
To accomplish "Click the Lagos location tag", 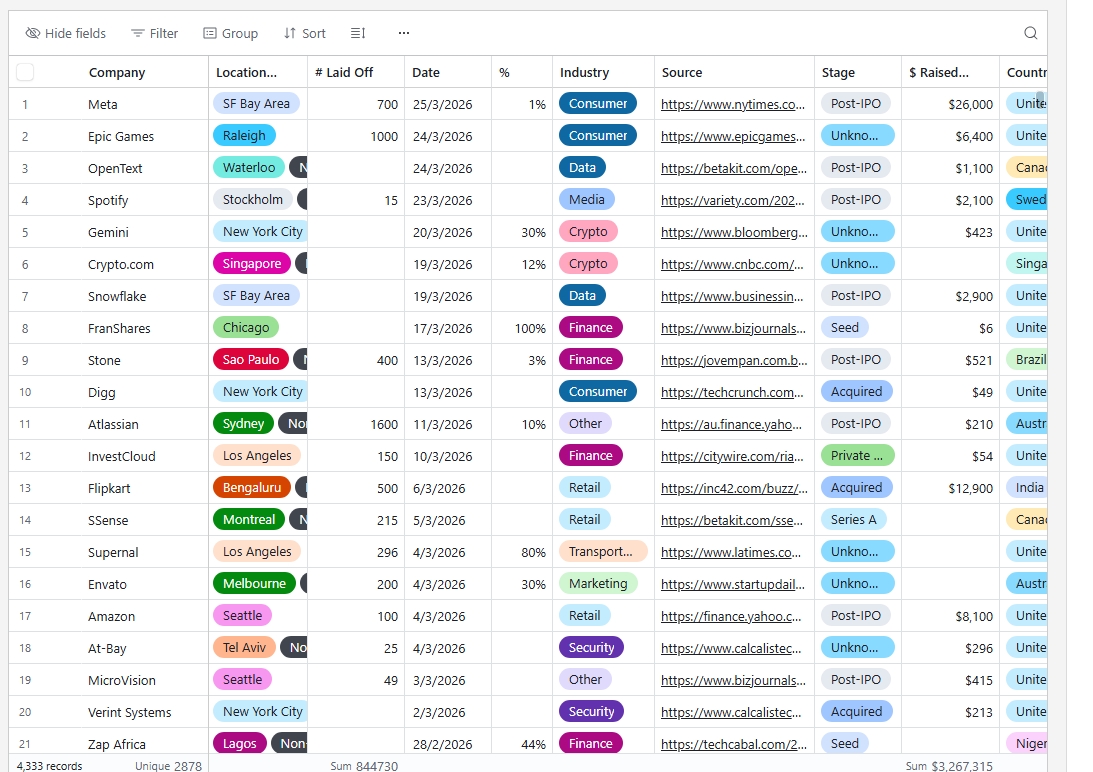I will 239,744.
